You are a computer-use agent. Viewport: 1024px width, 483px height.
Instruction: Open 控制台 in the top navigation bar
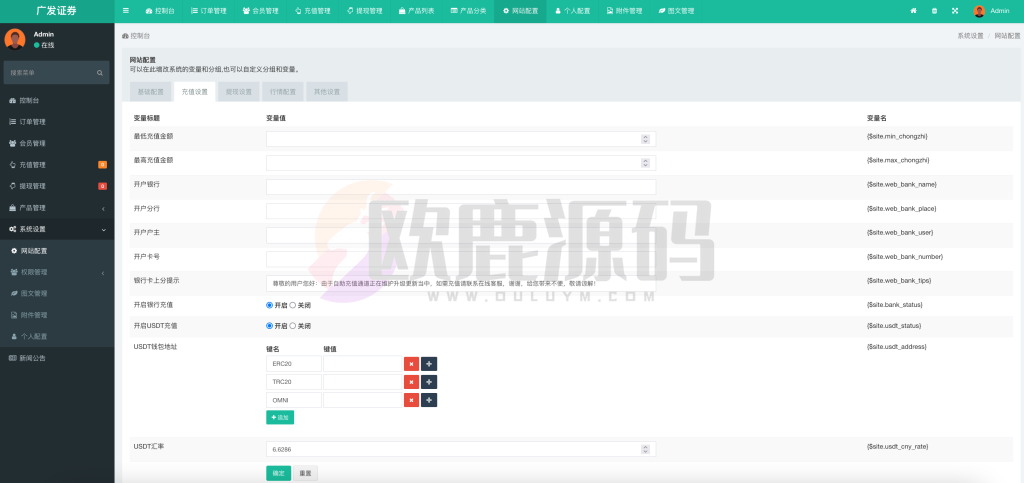160,11
